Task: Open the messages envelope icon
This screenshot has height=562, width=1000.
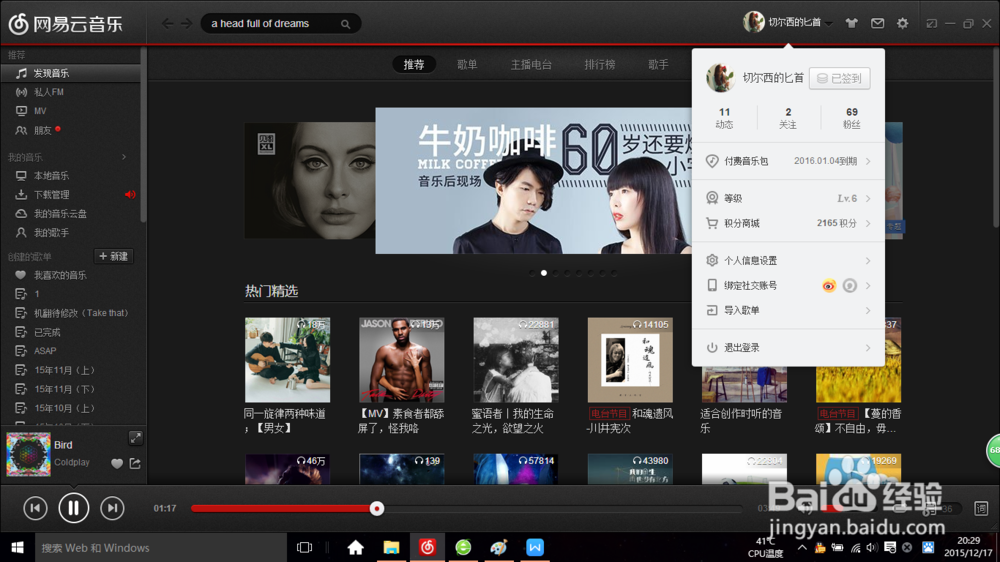Action: (878, 23)
